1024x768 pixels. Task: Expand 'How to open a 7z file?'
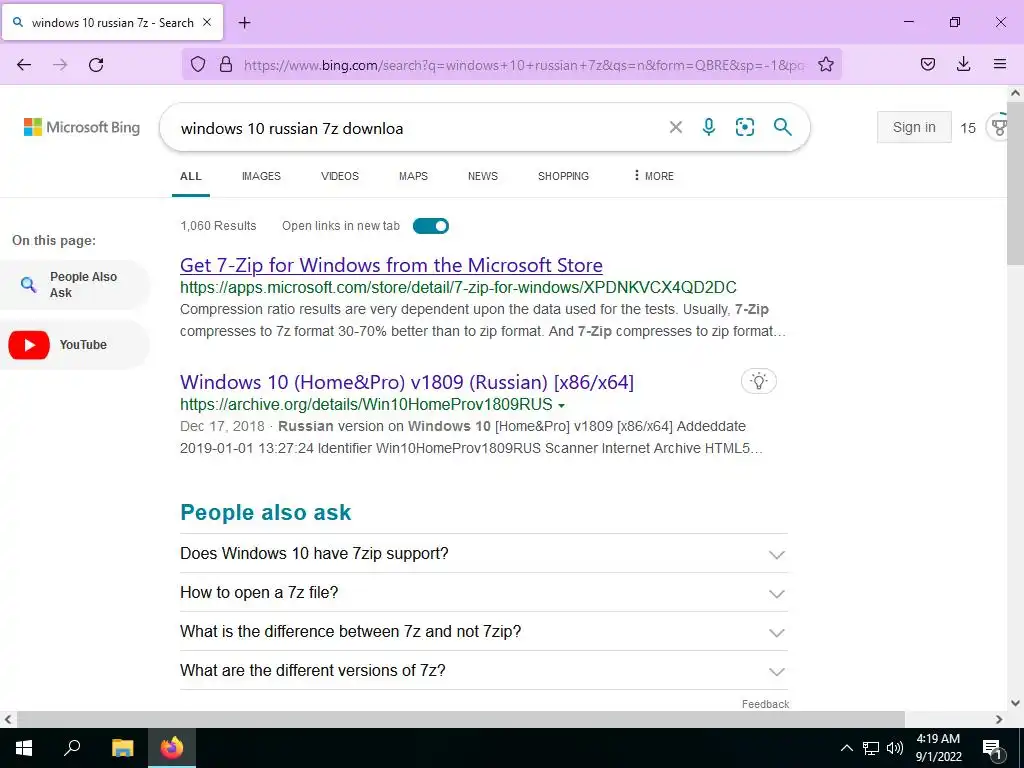coord(484,593)
